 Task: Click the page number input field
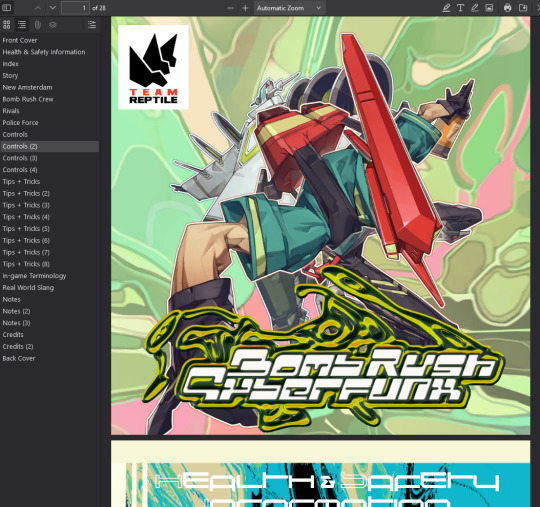click(75, 8)
